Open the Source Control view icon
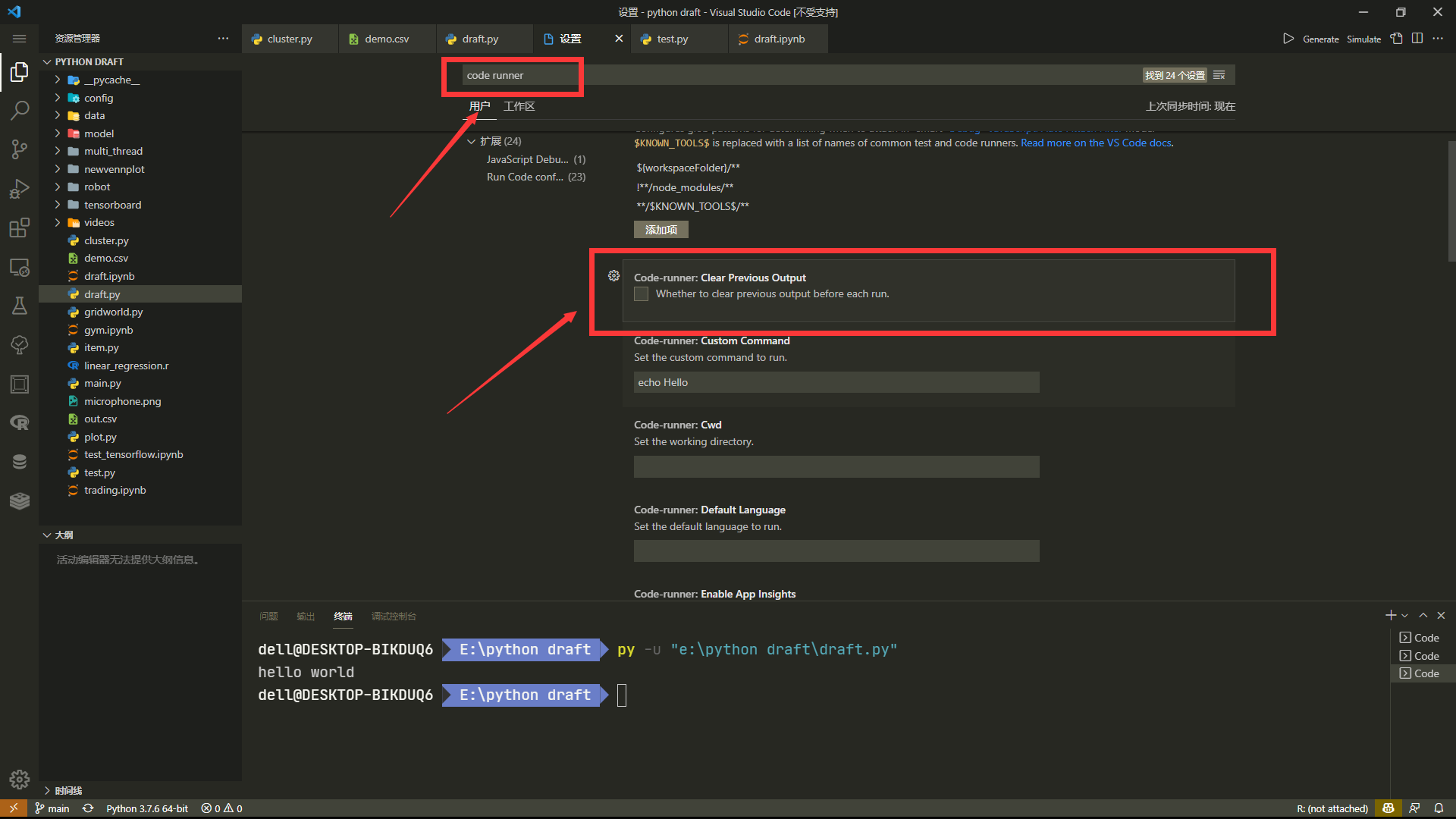 tap(20, 149)
